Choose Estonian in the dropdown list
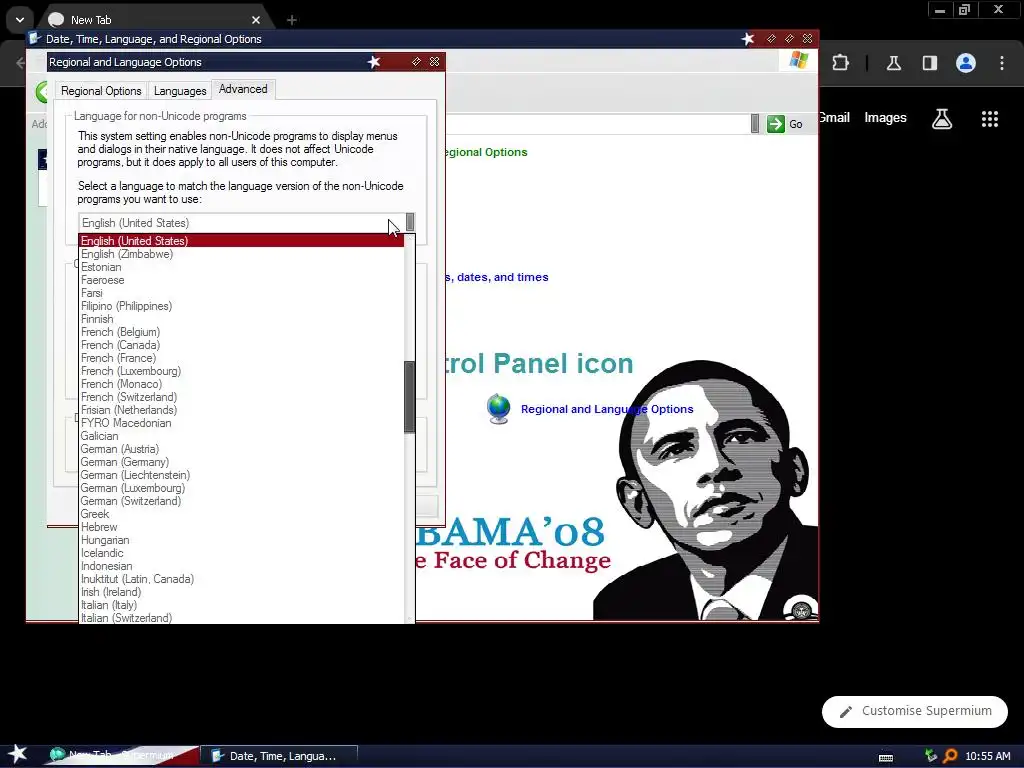The image size is (1024, 768). [x=241, y=267]
